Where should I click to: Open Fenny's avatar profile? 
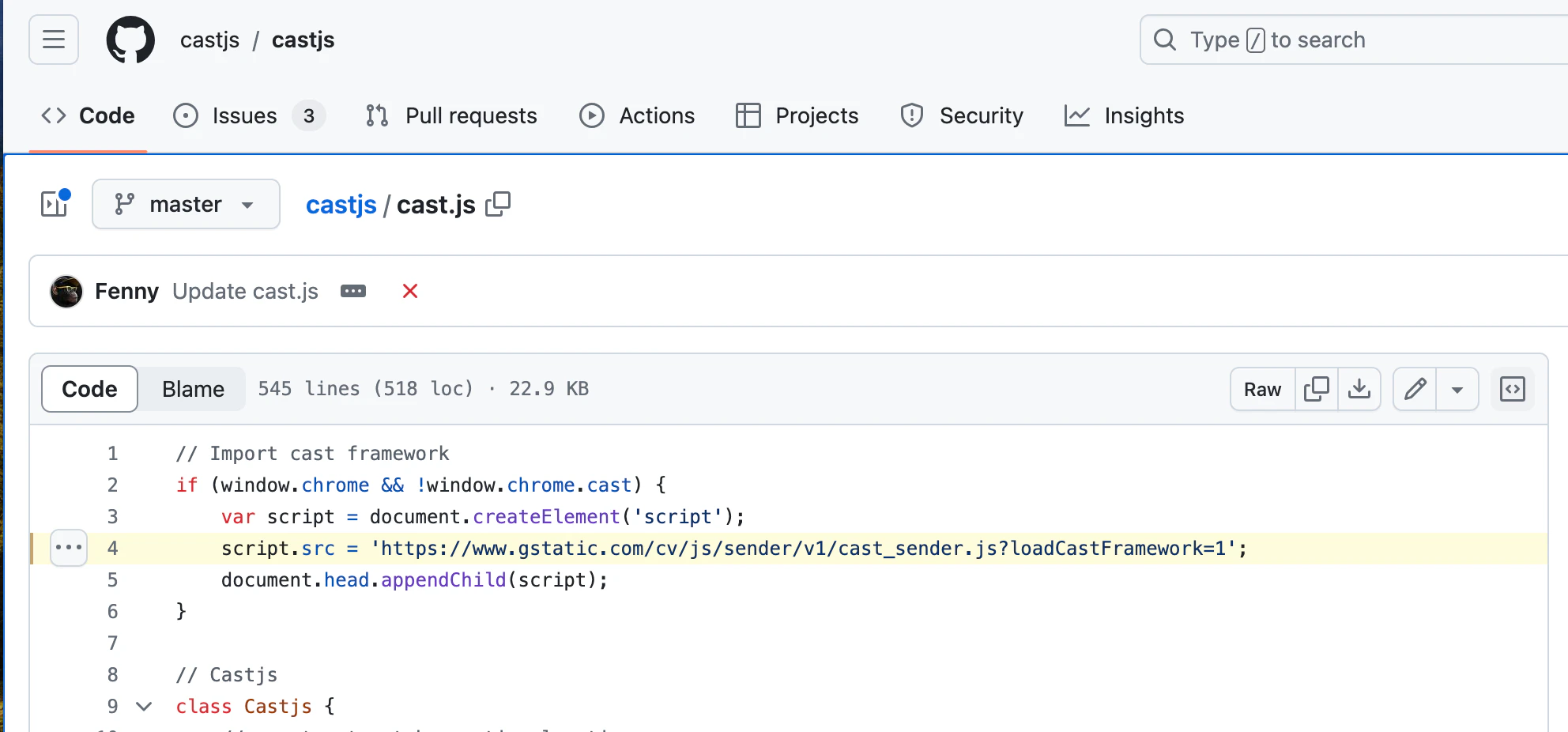(66, 291)
